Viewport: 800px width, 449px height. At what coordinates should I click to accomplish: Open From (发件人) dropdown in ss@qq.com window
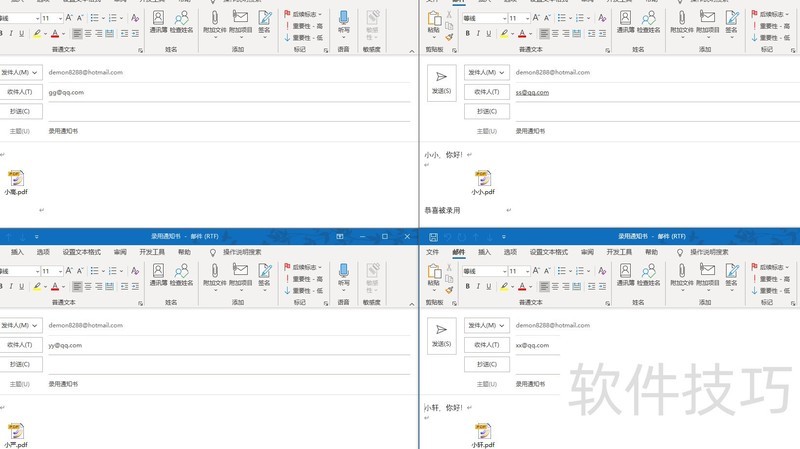tap(487, 72)
